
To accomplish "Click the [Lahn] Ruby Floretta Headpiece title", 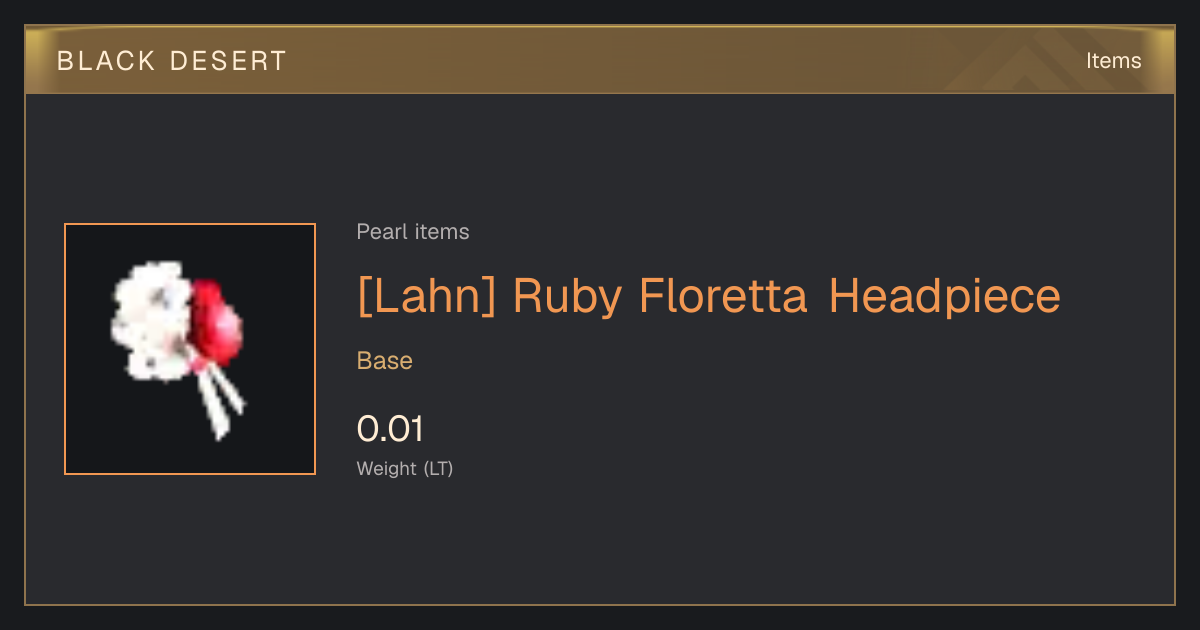I will pyautogui.click(x=709, y=297).
